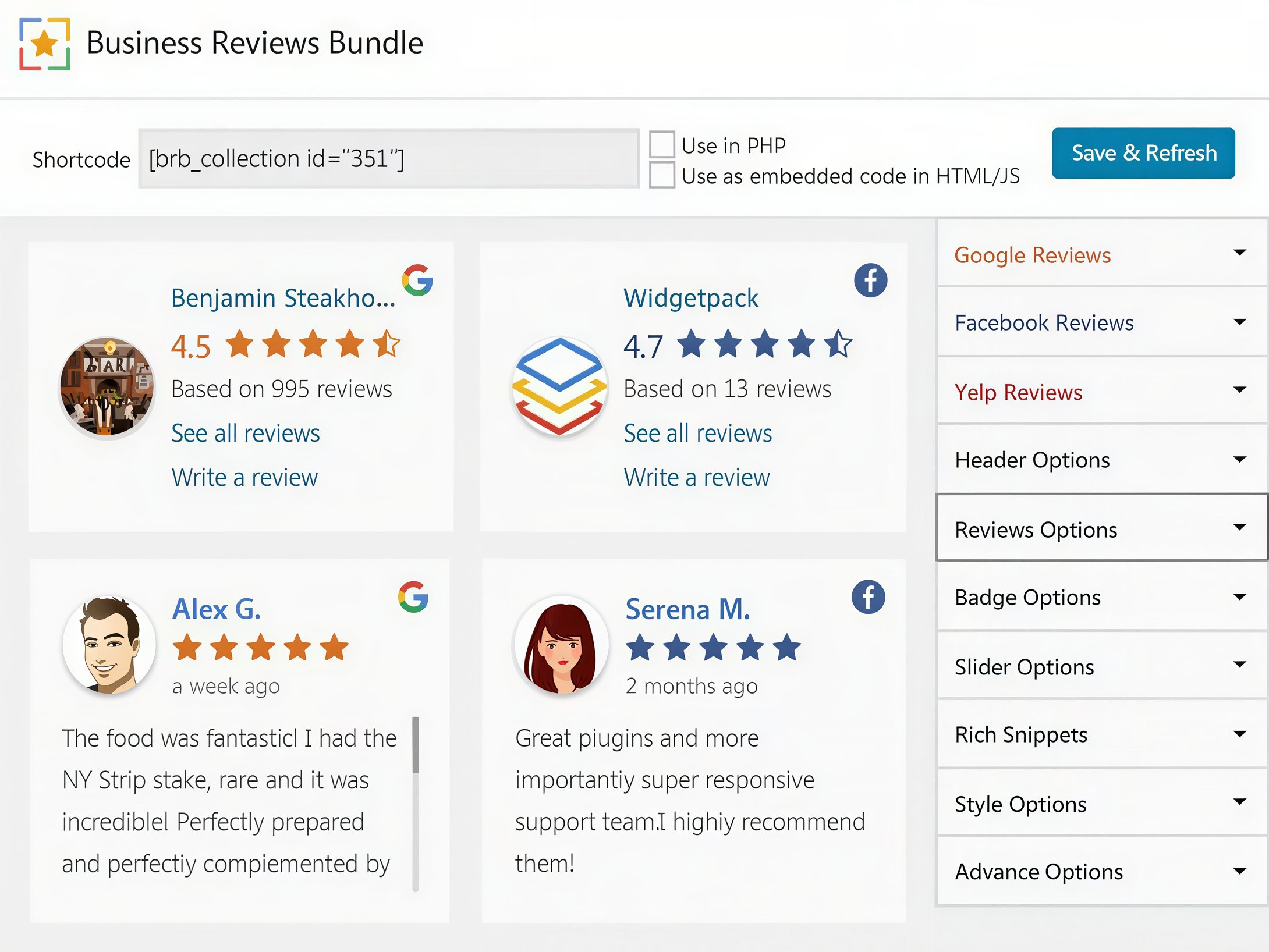
Task: Click Write a review under Benjamin Steakhouse
Action: (244, 478)
